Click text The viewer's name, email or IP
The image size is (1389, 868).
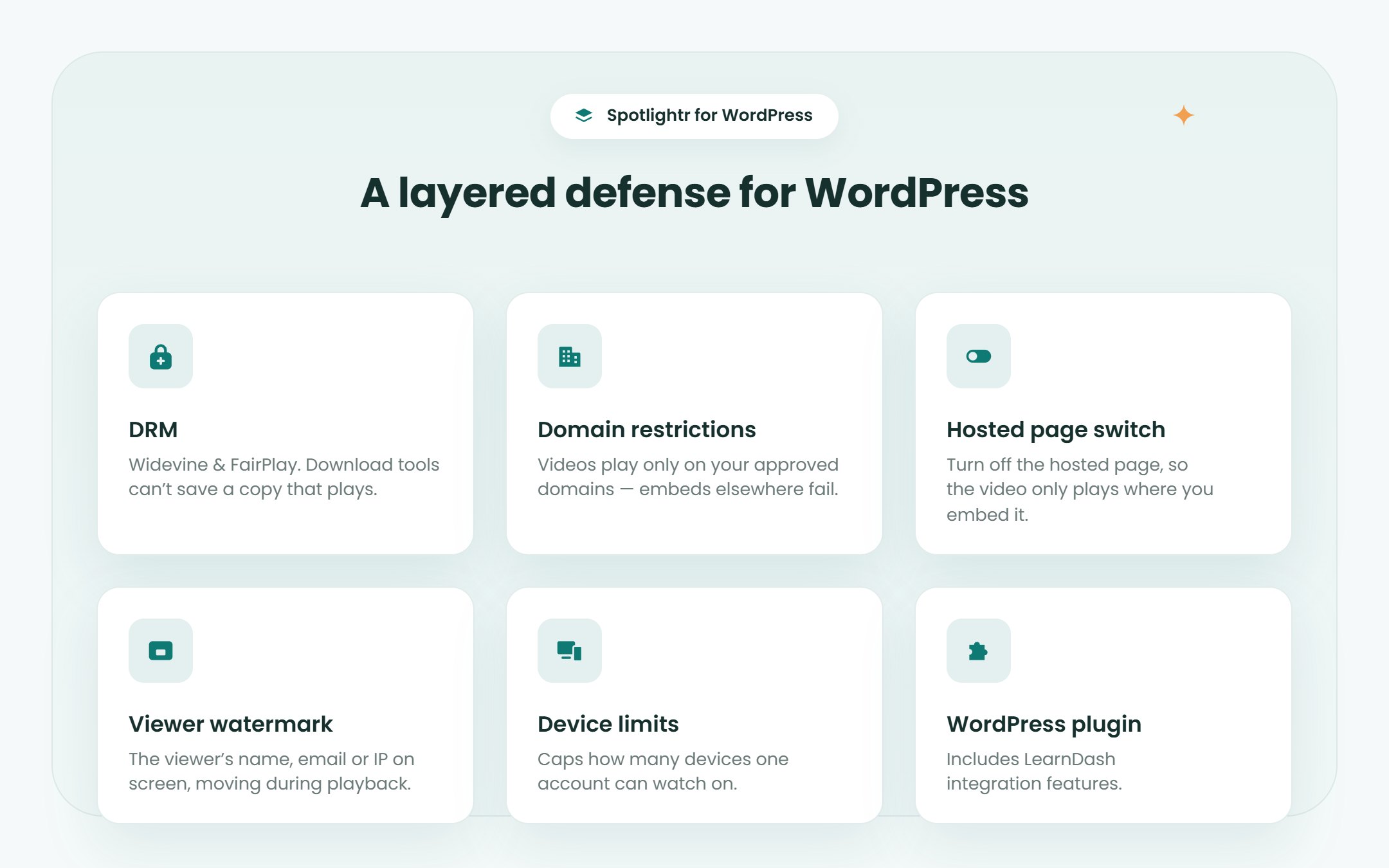271,772
